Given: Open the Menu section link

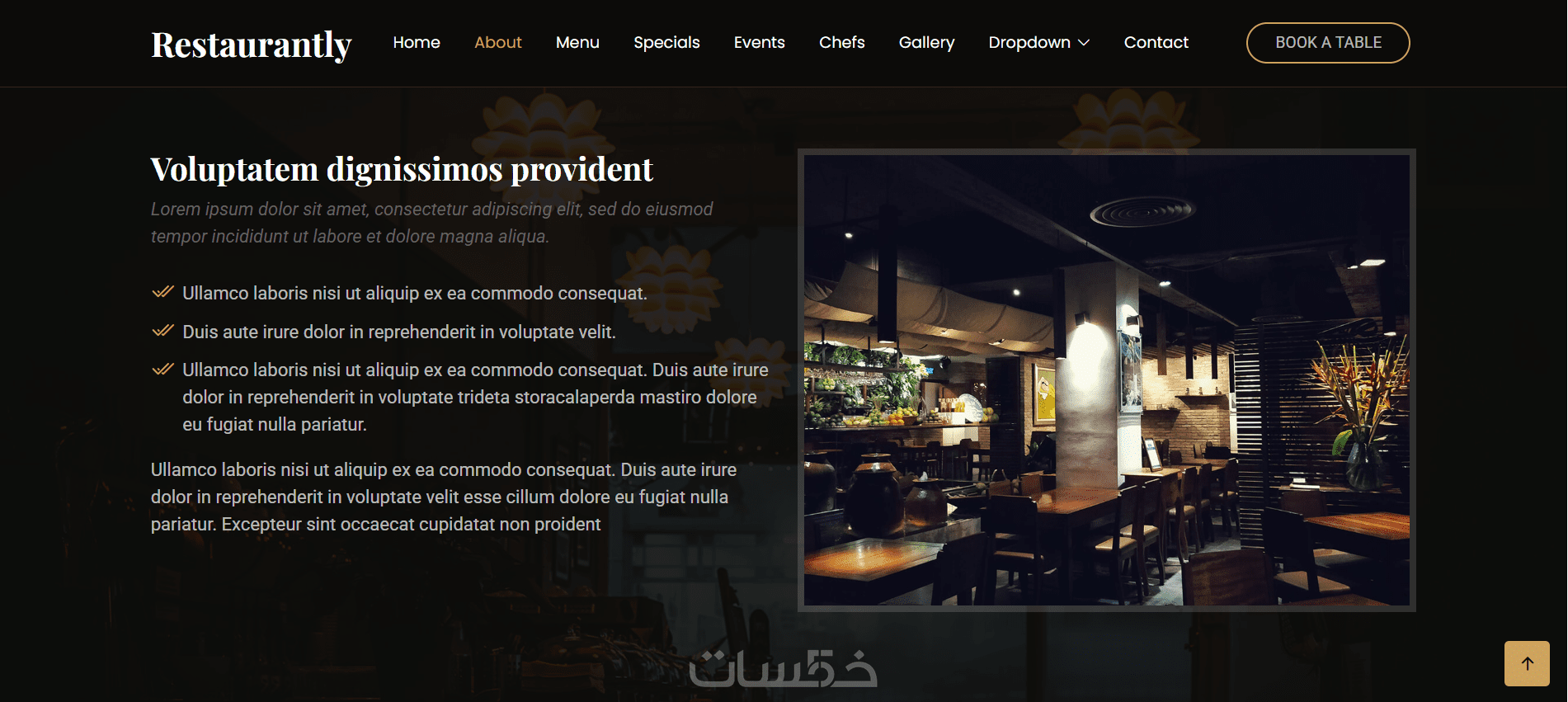Looking at the screenshot, I should click(x=577, y=42).
